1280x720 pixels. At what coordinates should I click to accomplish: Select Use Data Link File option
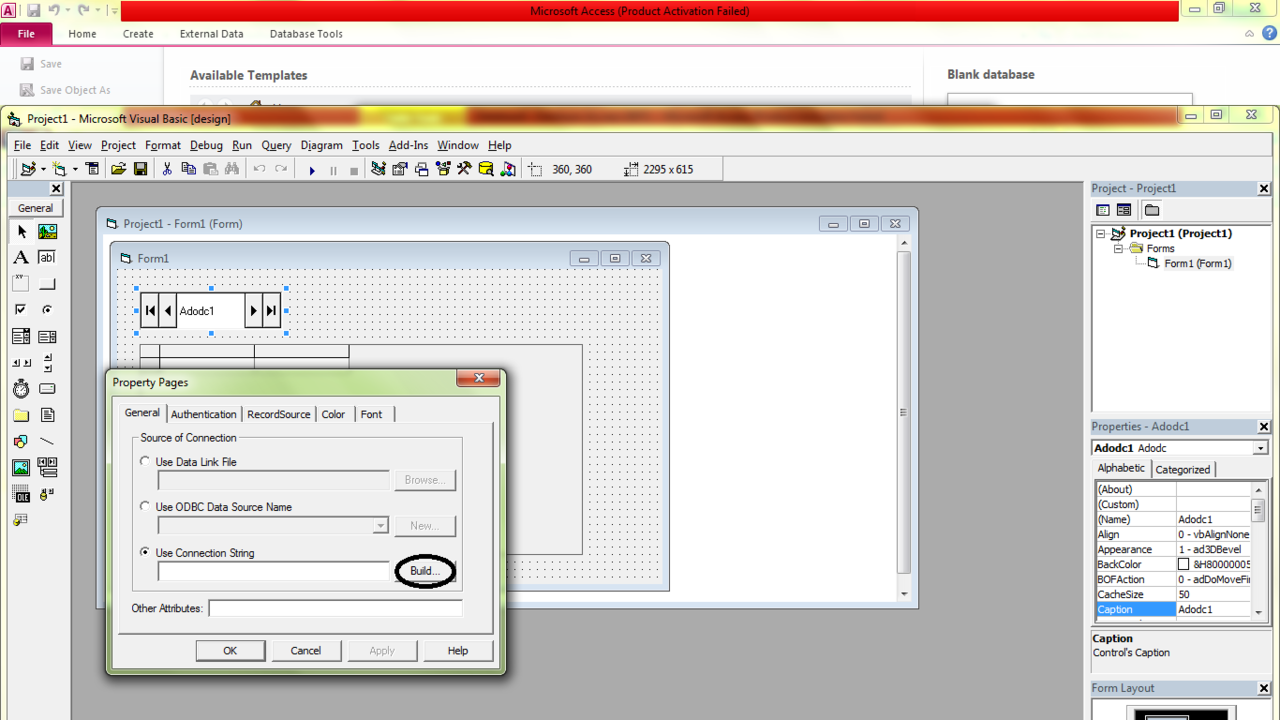(x=145, y=462)
